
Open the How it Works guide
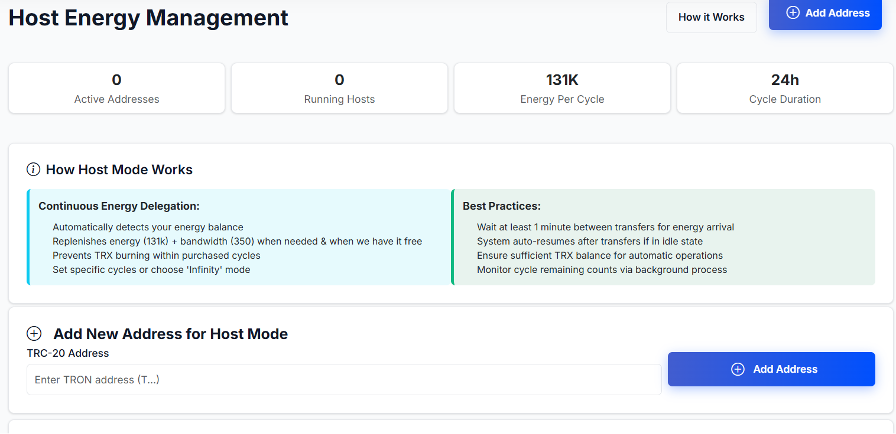click(x=711, y=17)
